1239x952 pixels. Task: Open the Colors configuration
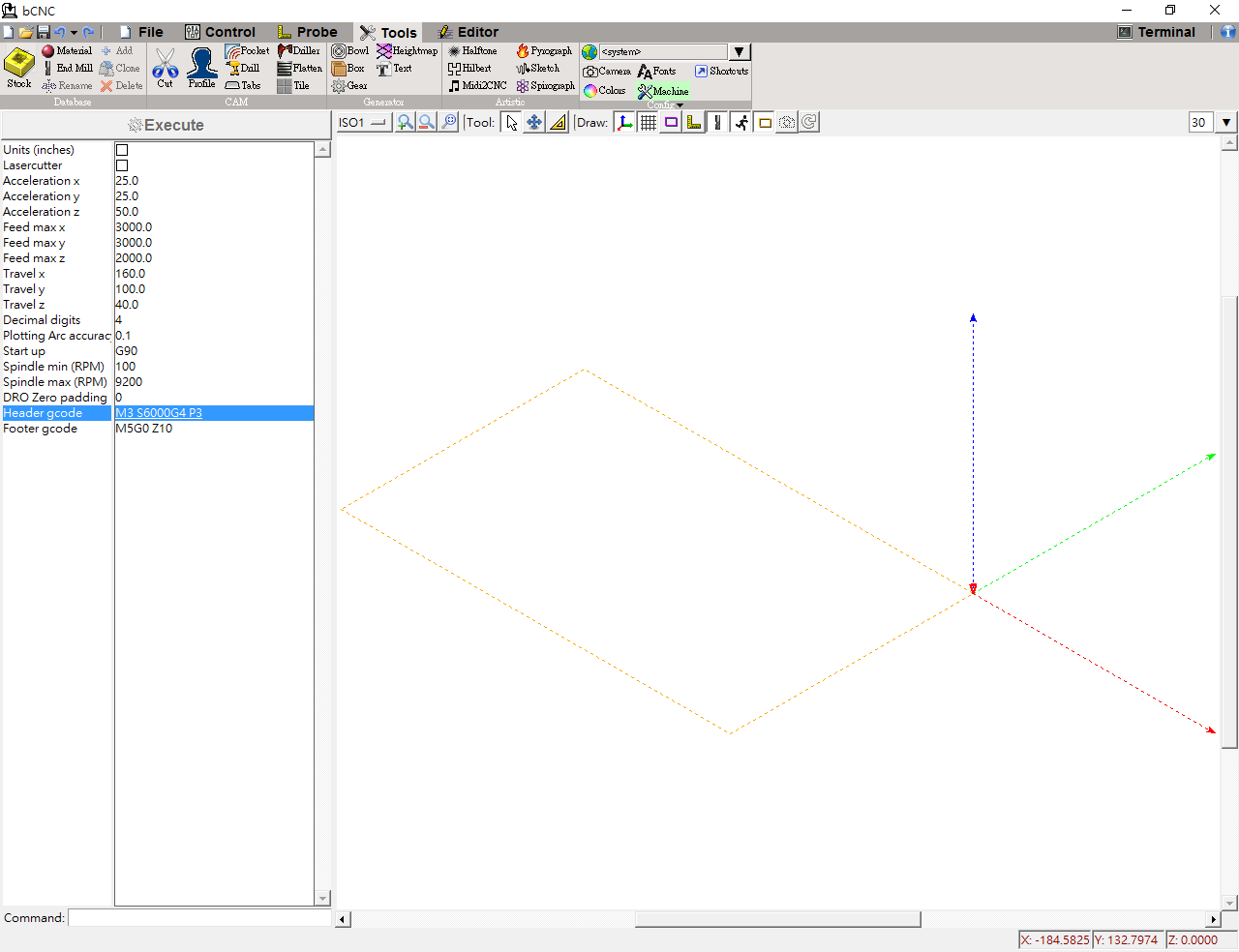tap(605, 91)
